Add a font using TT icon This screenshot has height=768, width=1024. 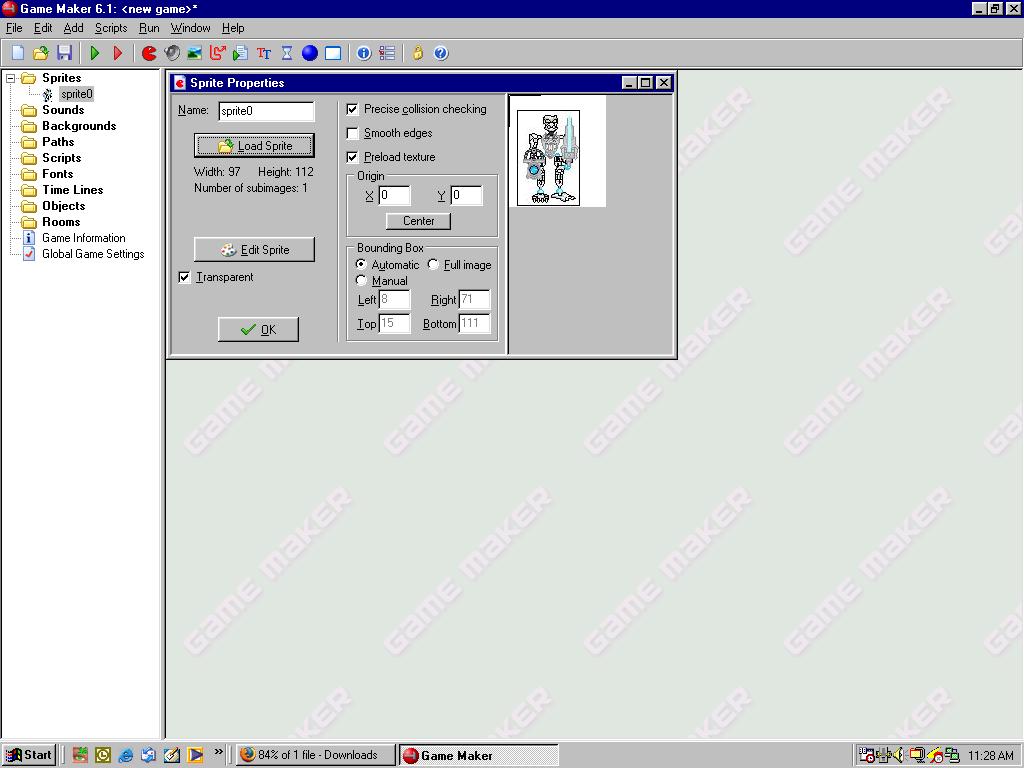264,54
